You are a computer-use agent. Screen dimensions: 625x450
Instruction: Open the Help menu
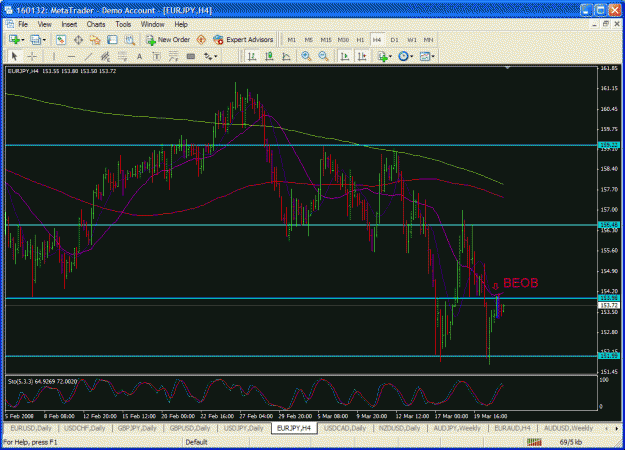pyautogui.click(x=181, y=25)
